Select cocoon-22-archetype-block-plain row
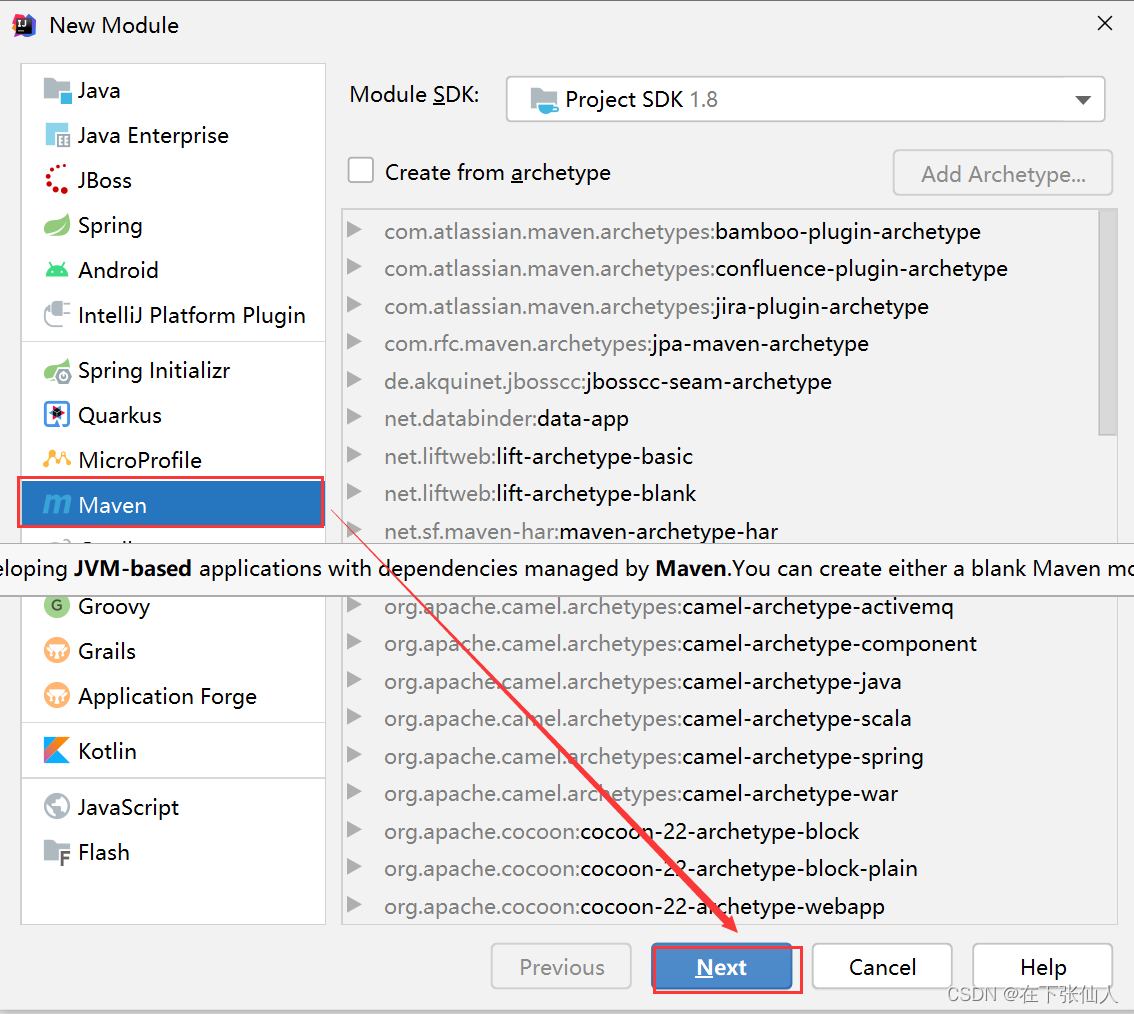The width and height of the screenshot is (1134, 1014). coord(720,868)
